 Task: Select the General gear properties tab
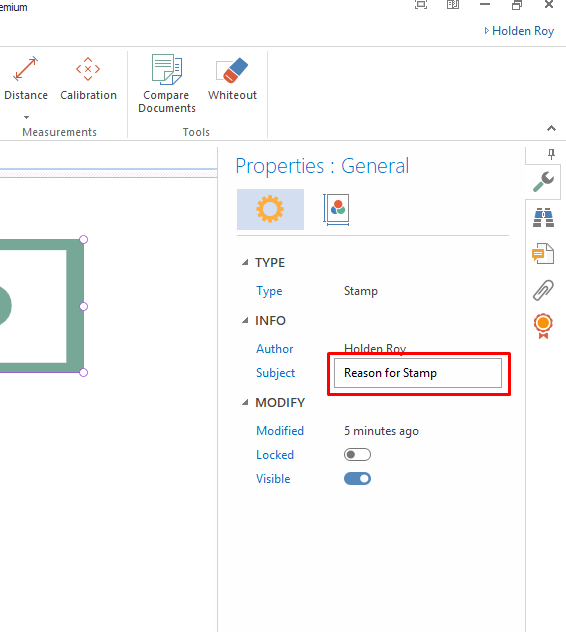pyautogui.click(x=270, y=209)
